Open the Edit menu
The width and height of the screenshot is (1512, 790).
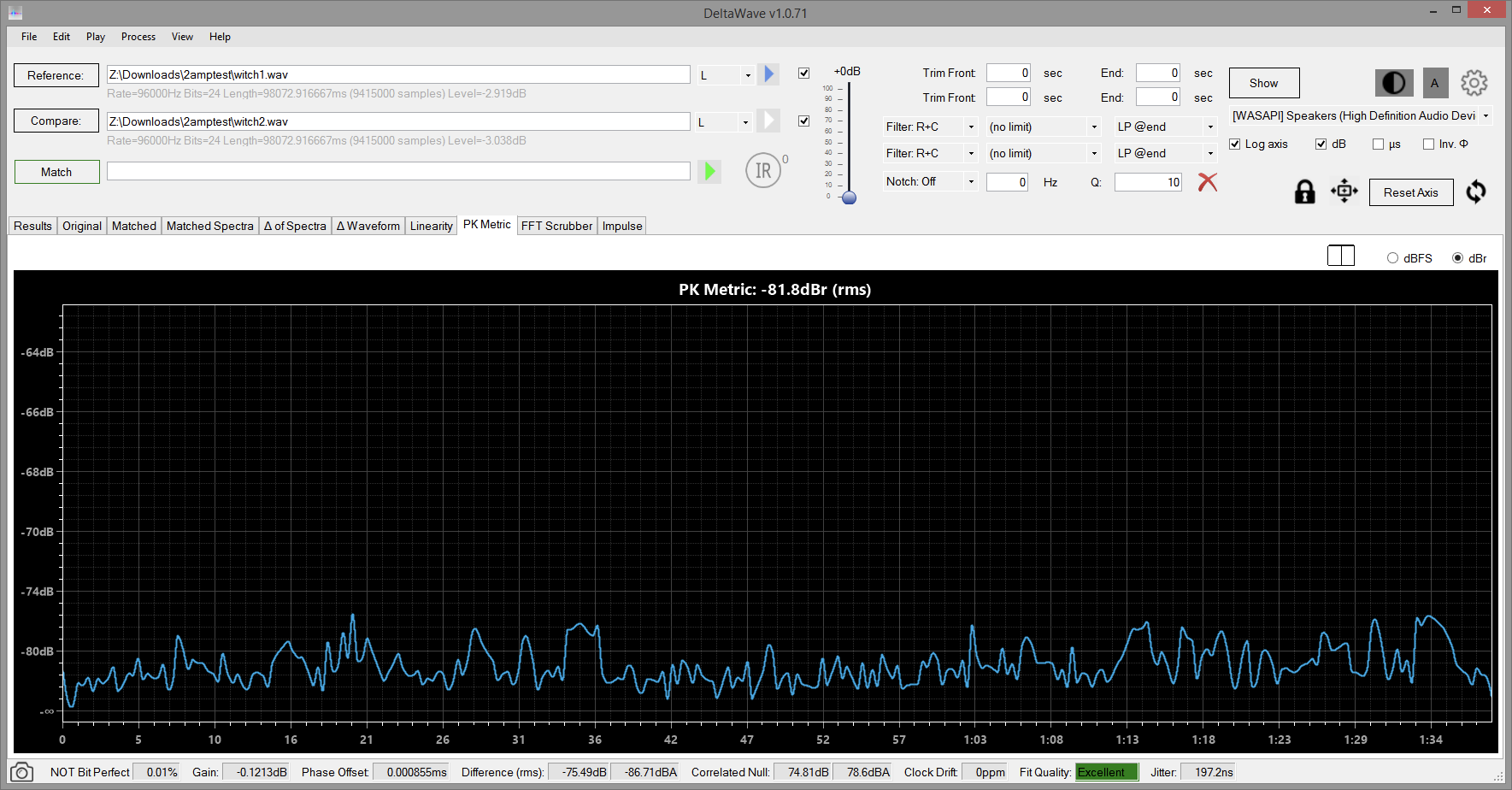[62, 37]
